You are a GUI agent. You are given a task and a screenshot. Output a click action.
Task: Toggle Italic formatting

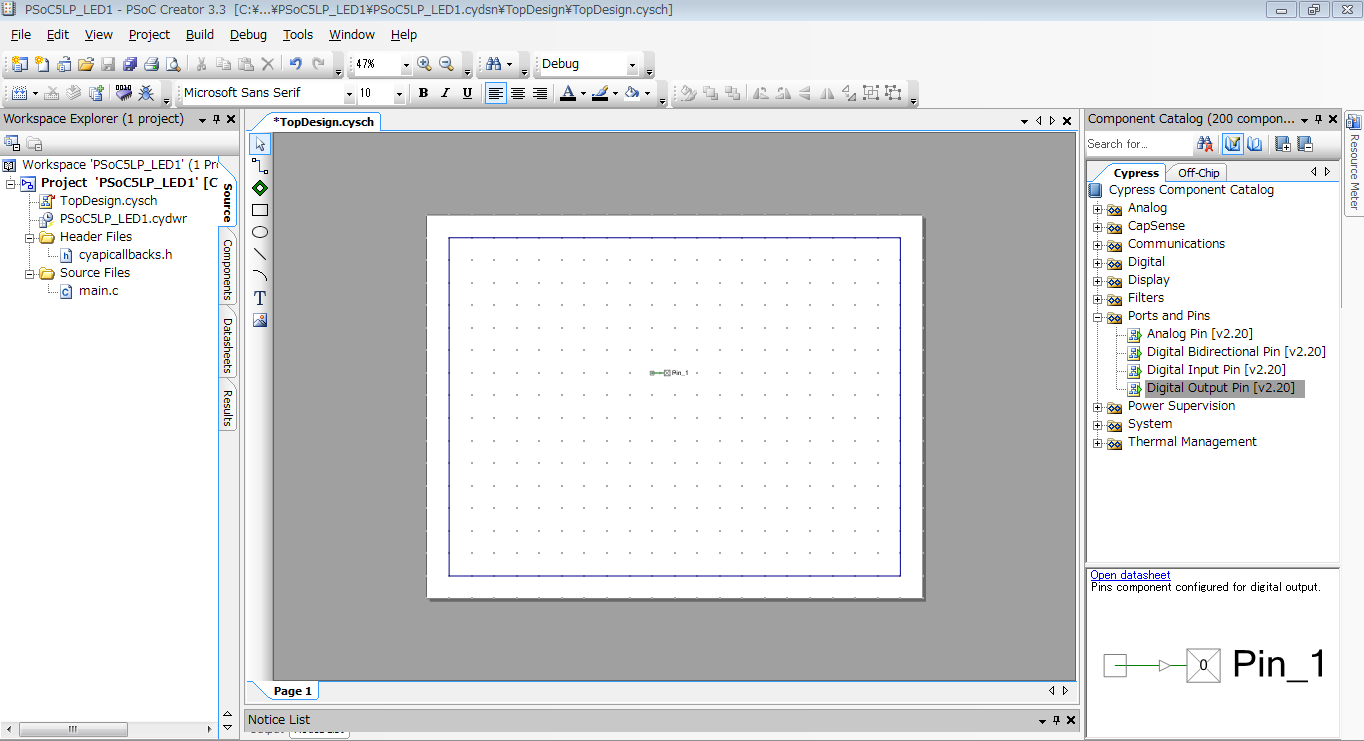[x=445, y=93]
